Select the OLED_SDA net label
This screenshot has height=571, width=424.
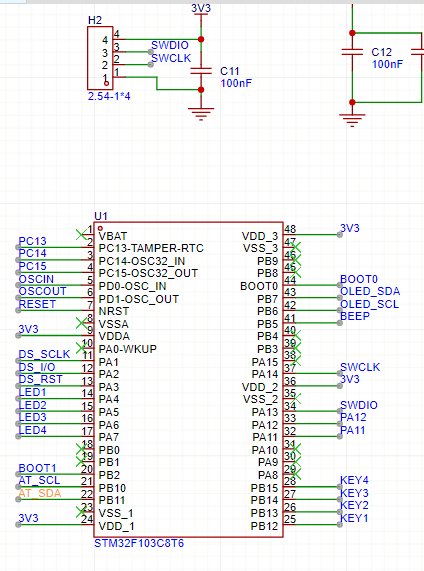[x=370, y=291]
